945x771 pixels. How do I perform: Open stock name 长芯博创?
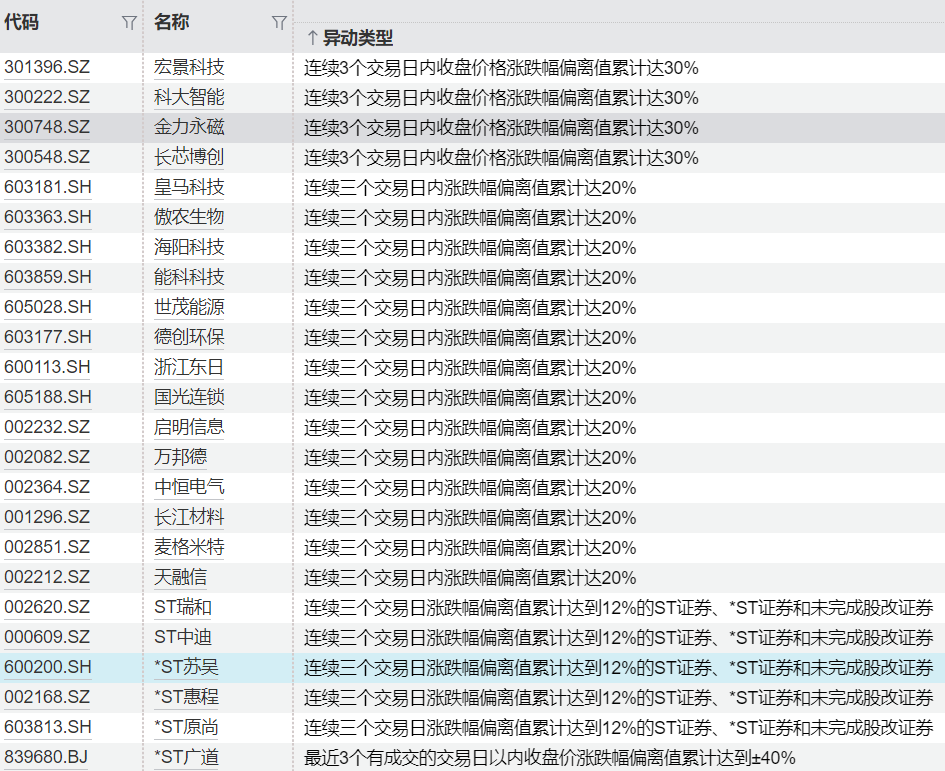tap(189, 157)
